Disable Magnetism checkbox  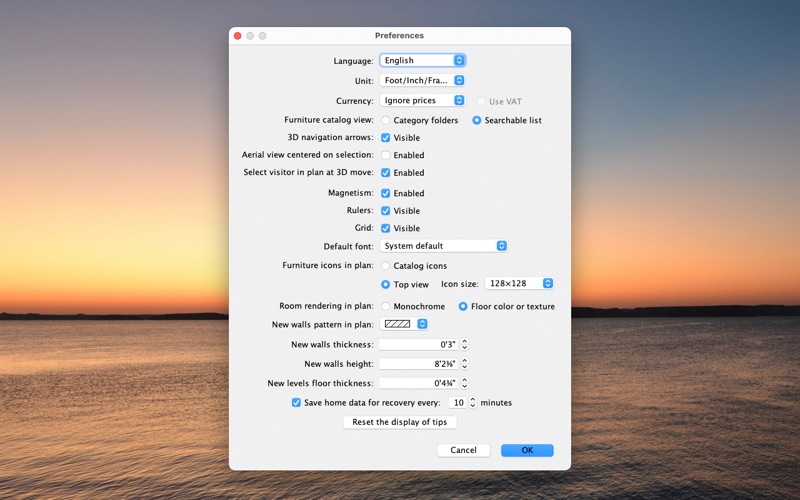(x=386, y=194)
